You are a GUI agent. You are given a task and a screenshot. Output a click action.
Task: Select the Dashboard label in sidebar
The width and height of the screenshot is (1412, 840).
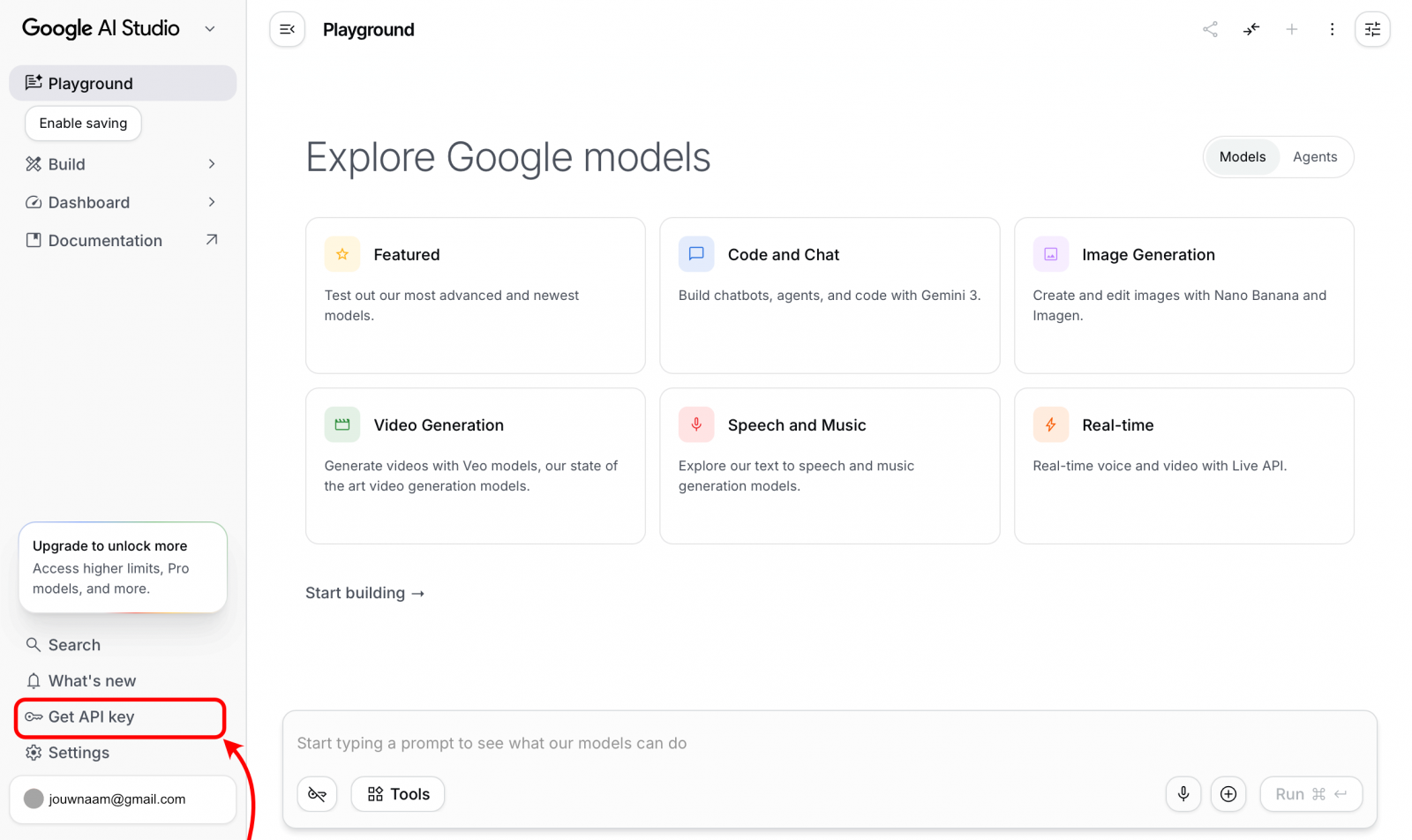pyautogui.click(x=89, y=202)
